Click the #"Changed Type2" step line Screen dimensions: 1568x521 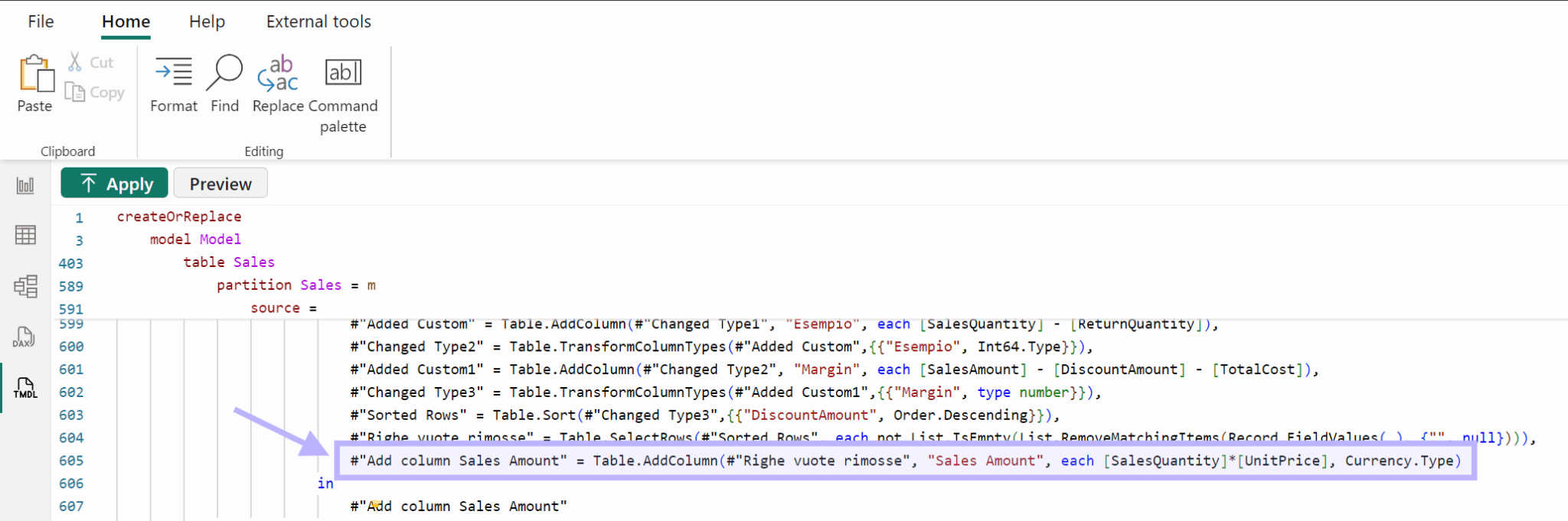[x=722, y=347]
